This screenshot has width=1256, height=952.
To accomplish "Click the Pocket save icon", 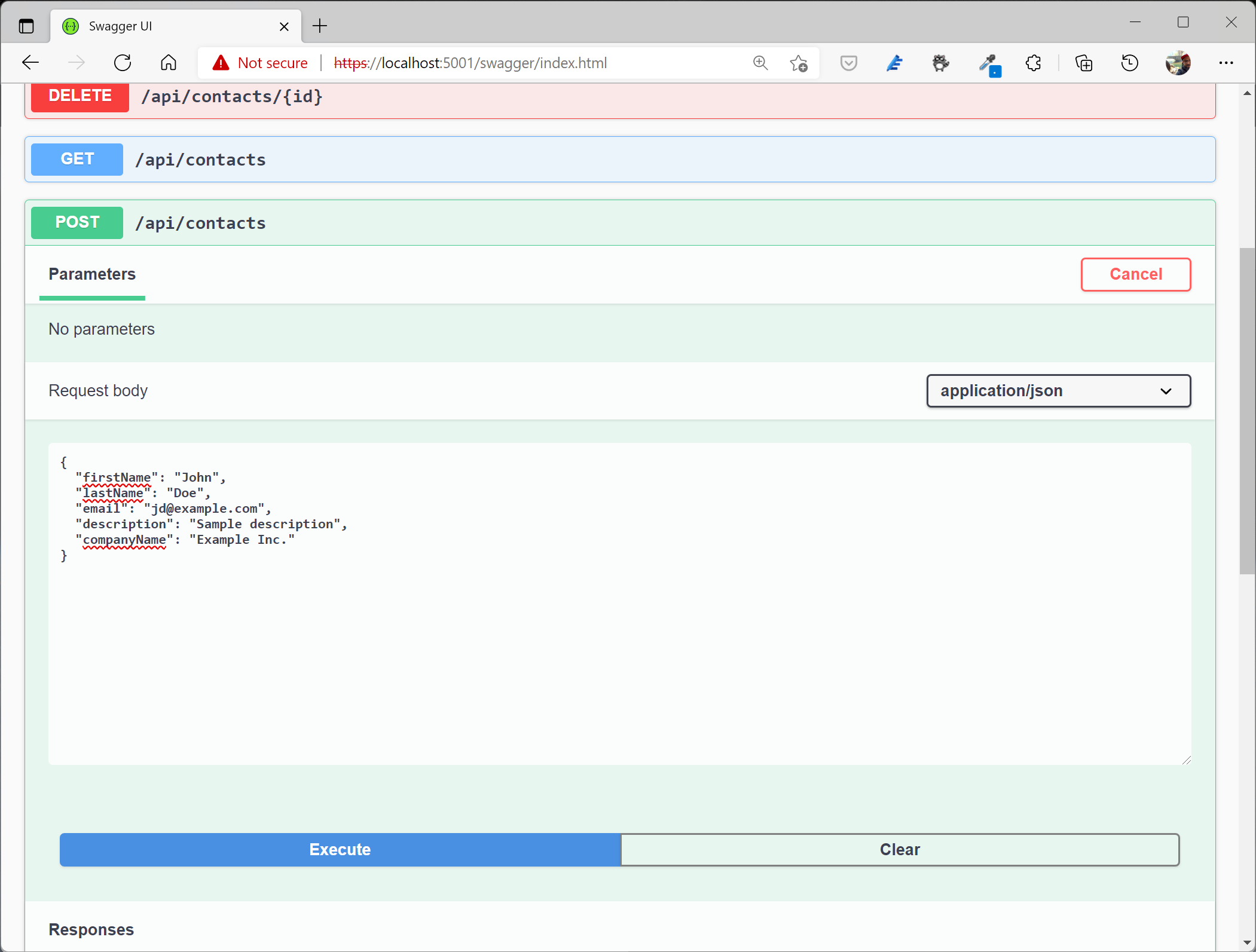I will [848, 63].
